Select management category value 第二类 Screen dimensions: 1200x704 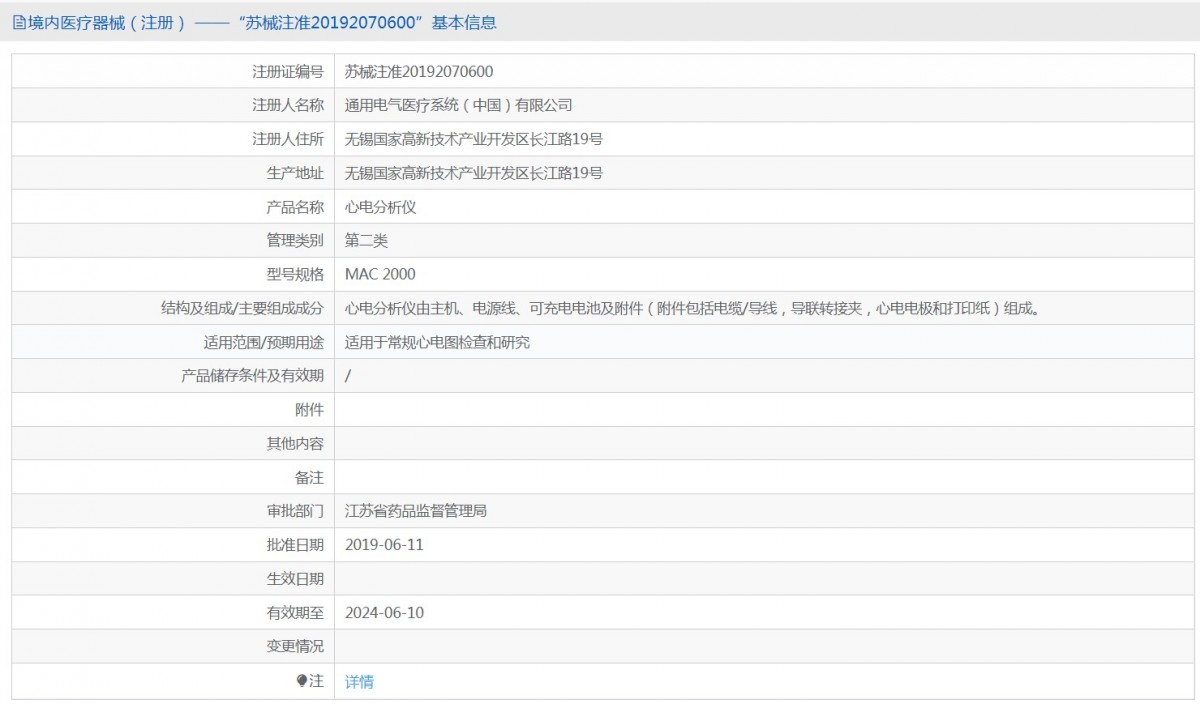click(x=366, y=240)
